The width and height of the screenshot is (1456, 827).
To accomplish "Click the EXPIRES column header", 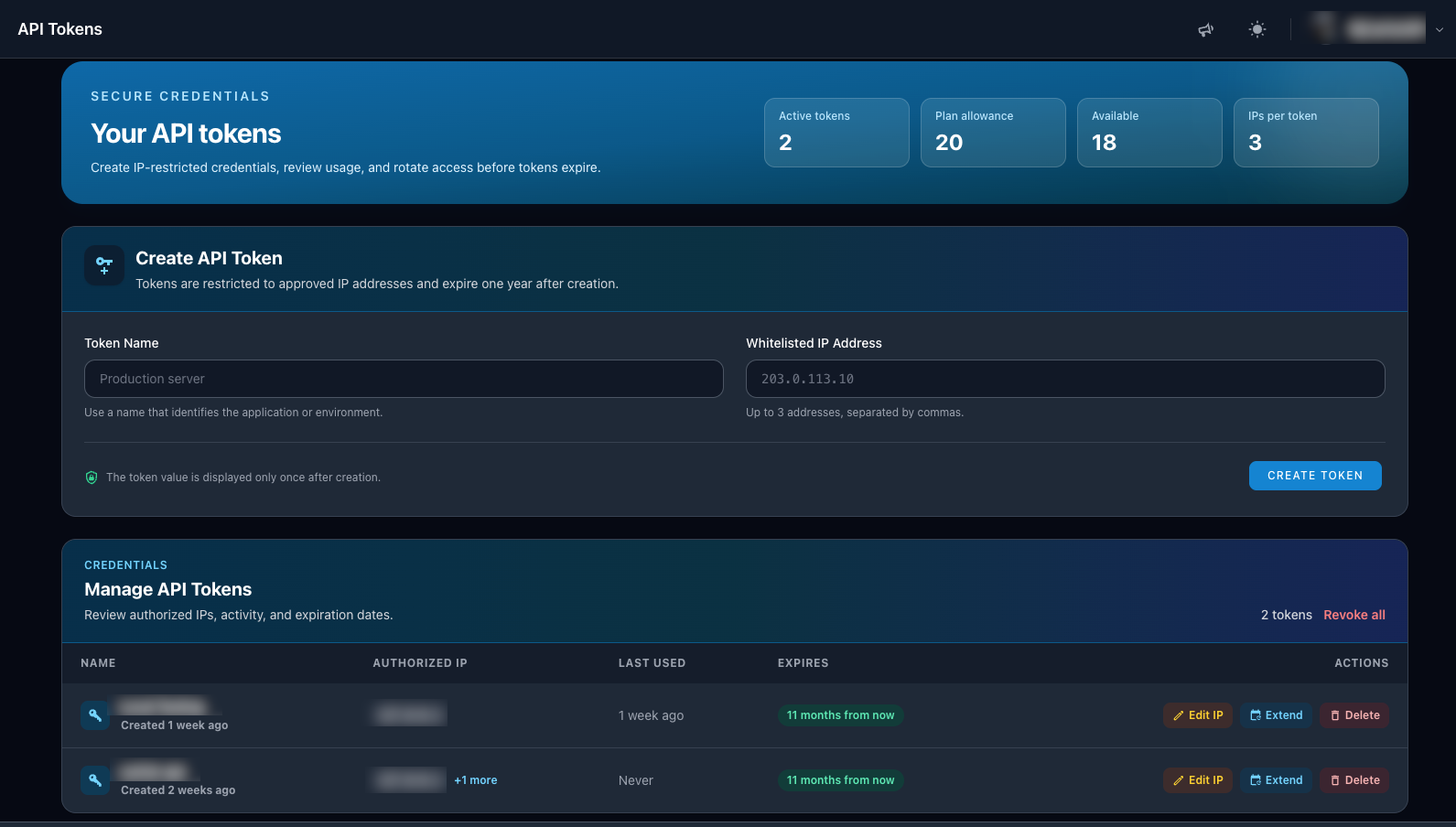I will click(x=803, y=663).
